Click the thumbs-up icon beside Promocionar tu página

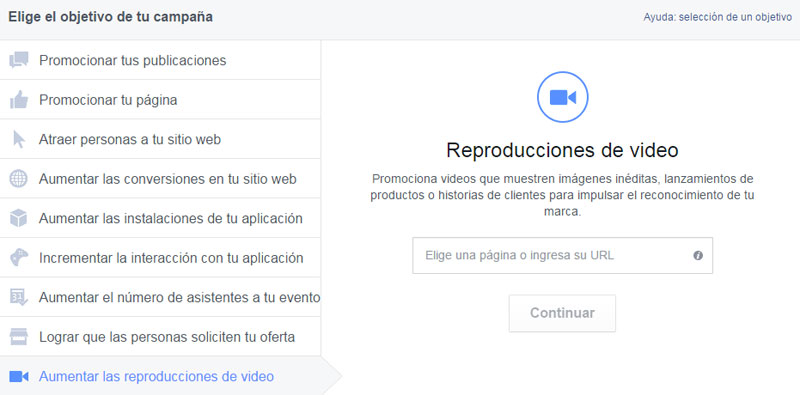18,100
